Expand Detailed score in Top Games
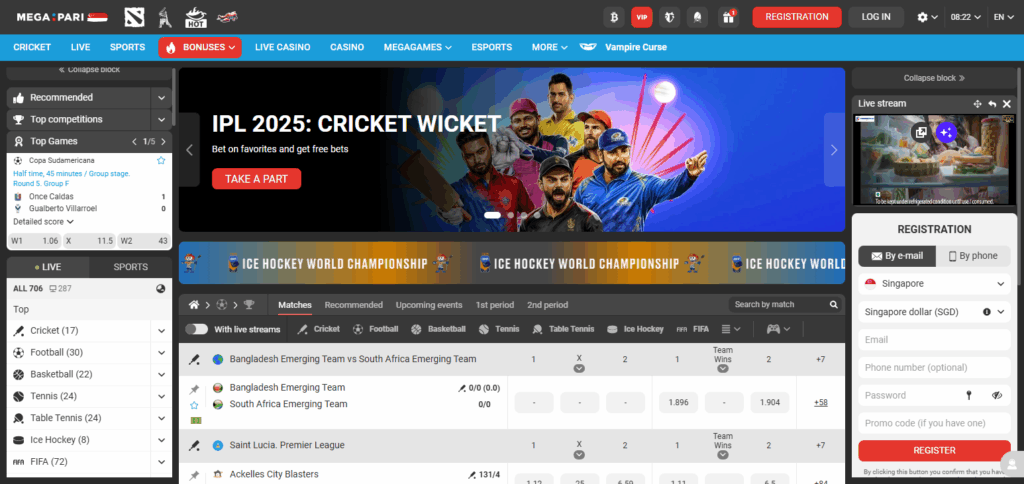 pyautogui.click(x=43, y=222)
